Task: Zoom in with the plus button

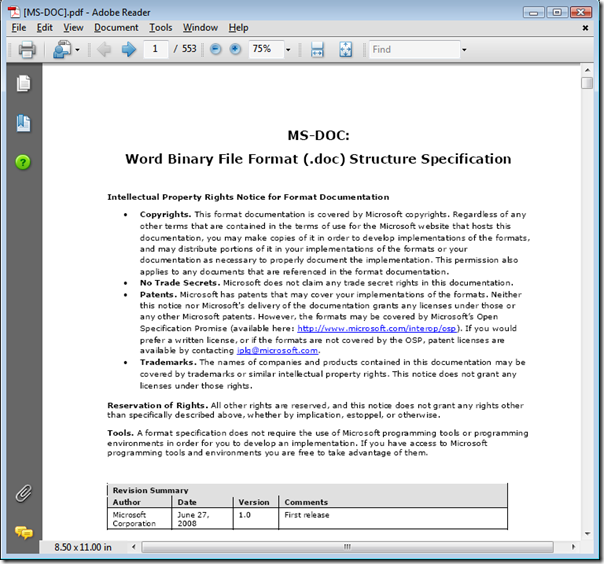Action: click(x=235, y=50)
